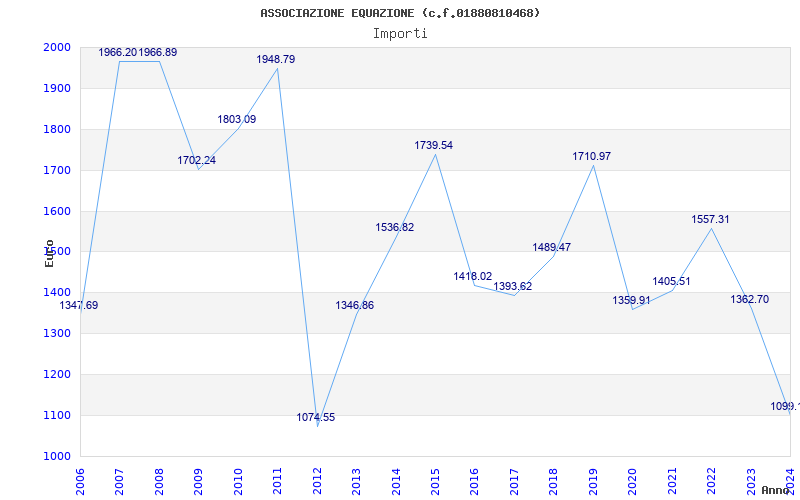Screen dimensions: 800x500
Task: Click the 1900 y-axis tick label
Action: tap(57, 88)
